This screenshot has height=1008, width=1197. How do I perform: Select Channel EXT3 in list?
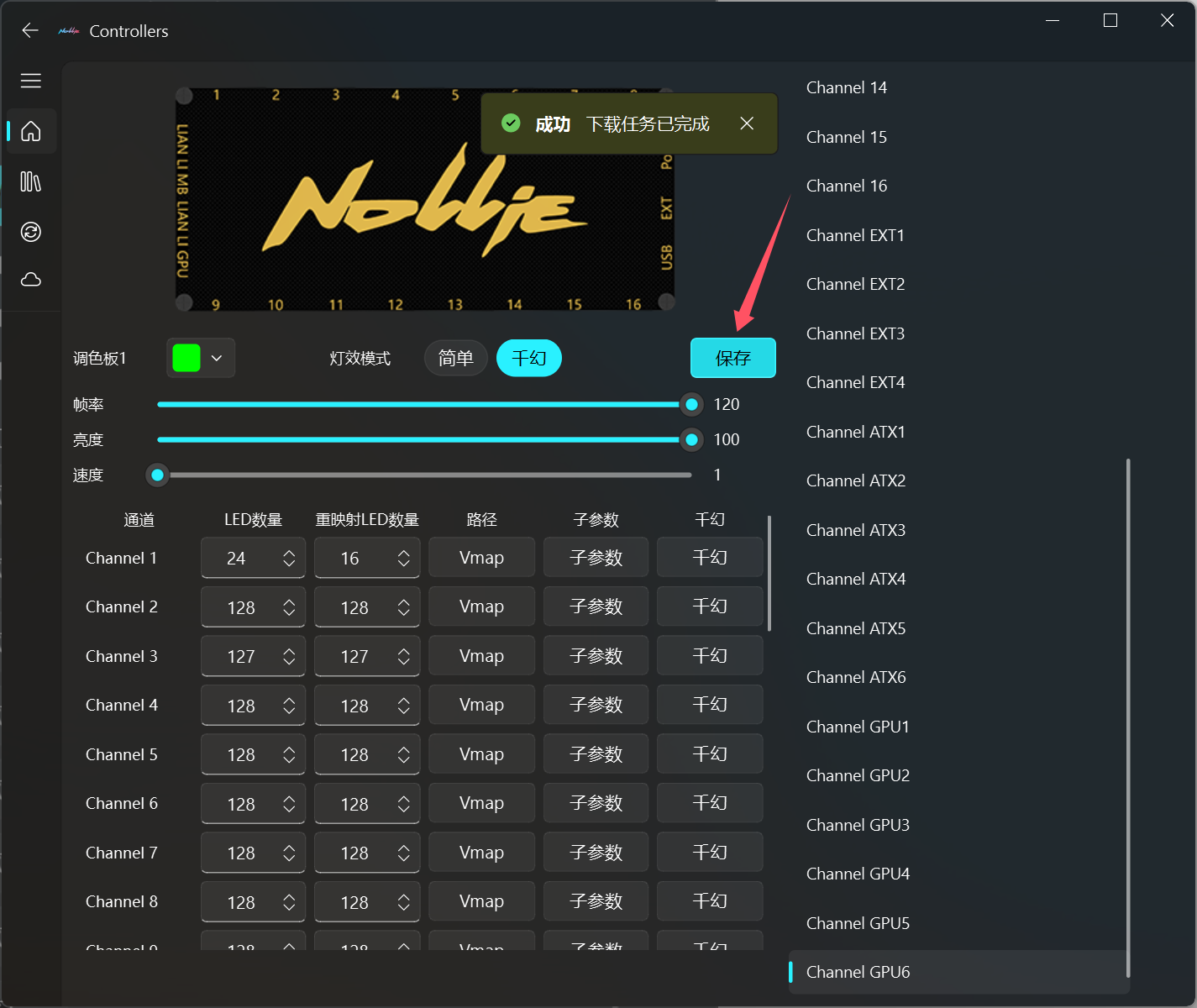pos(958,333)
